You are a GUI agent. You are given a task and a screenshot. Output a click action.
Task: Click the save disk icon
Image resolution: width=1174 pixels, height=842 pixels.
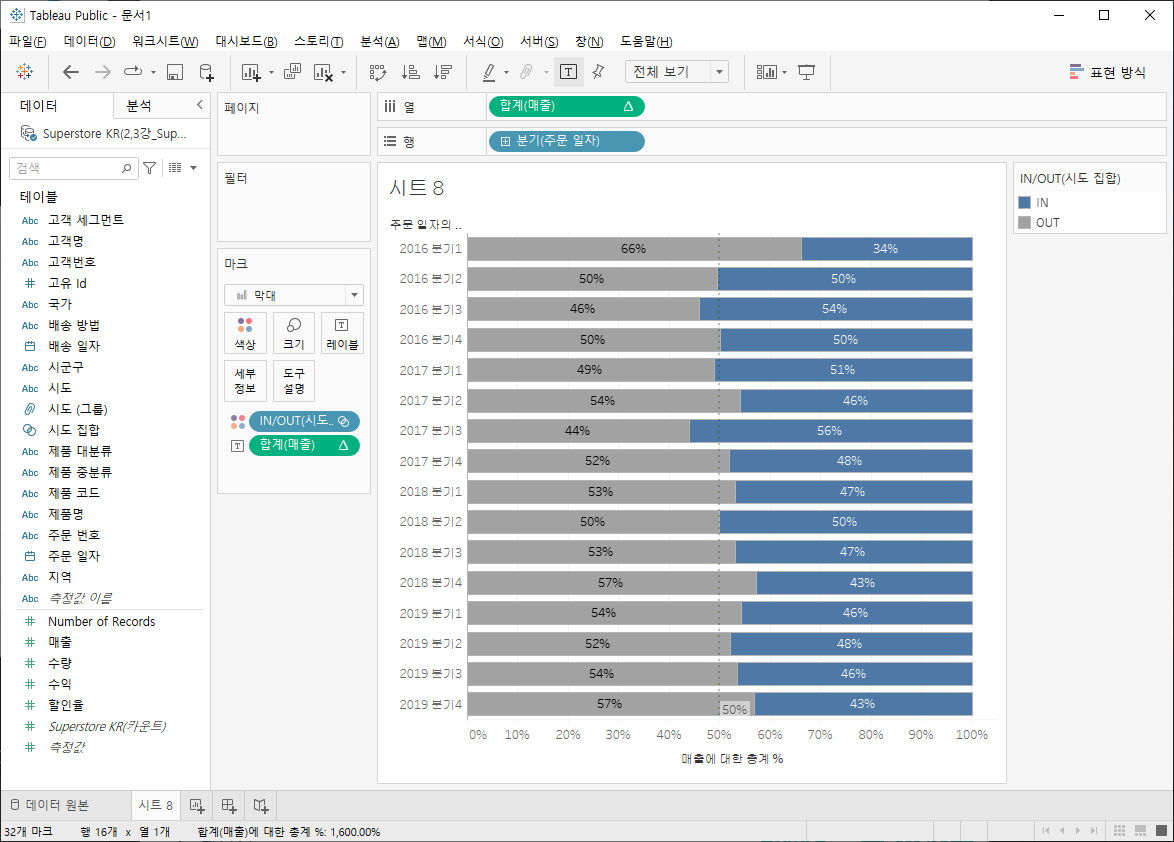click(x=174, y=72)
